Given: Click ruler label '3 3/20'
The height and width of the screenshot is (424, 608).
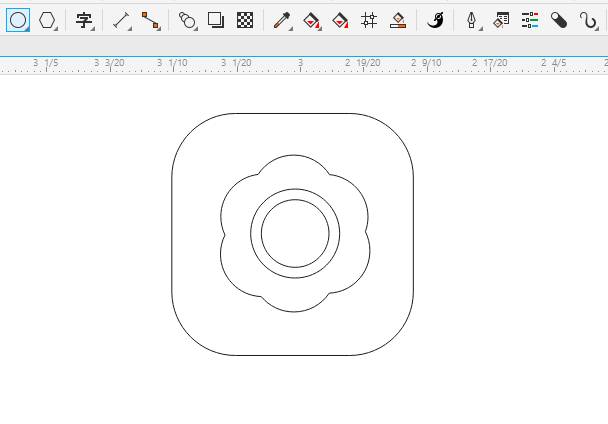Looking at the screenshot, I should pos(109,63).
